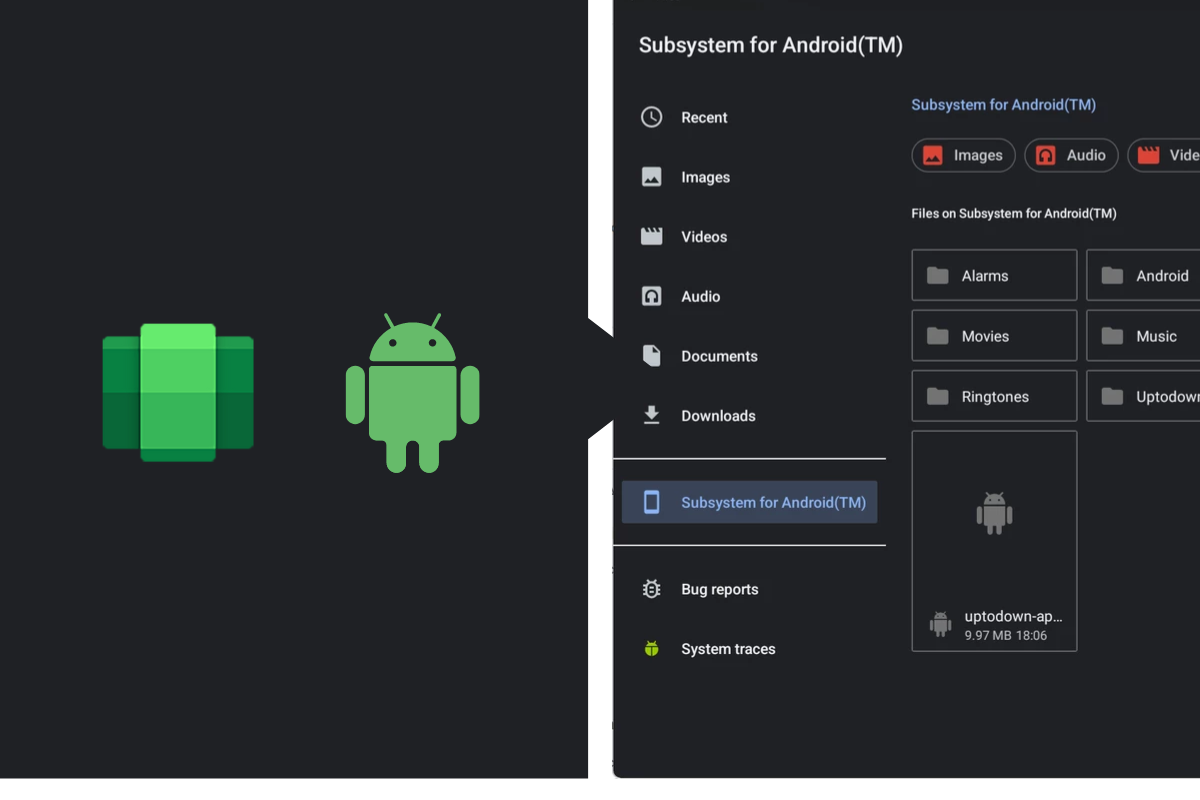Open the Movies folder

[994, 336]
